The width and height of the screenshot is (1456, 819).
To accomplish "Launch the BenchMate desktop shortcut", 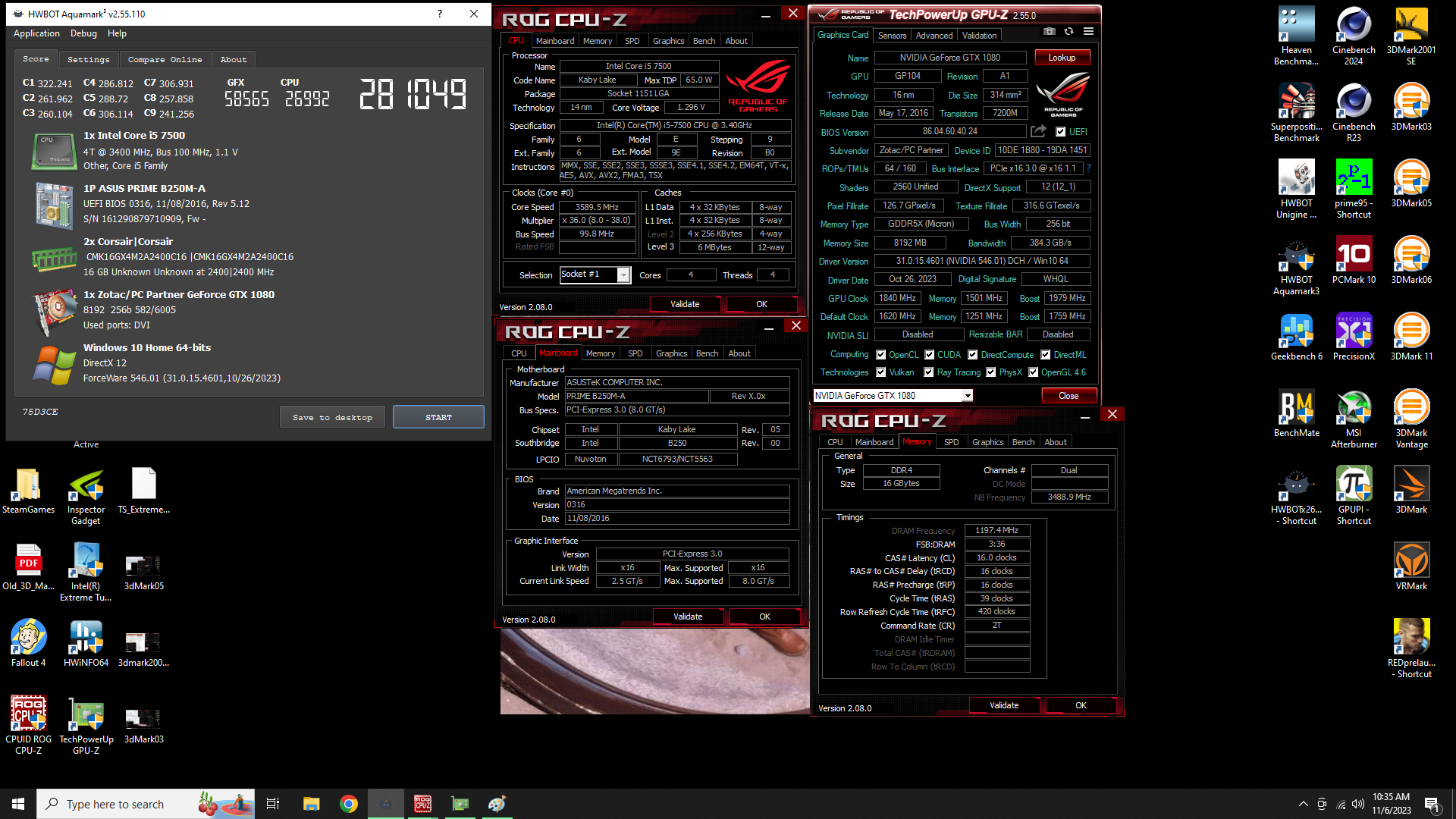I will pos(1296,413).
